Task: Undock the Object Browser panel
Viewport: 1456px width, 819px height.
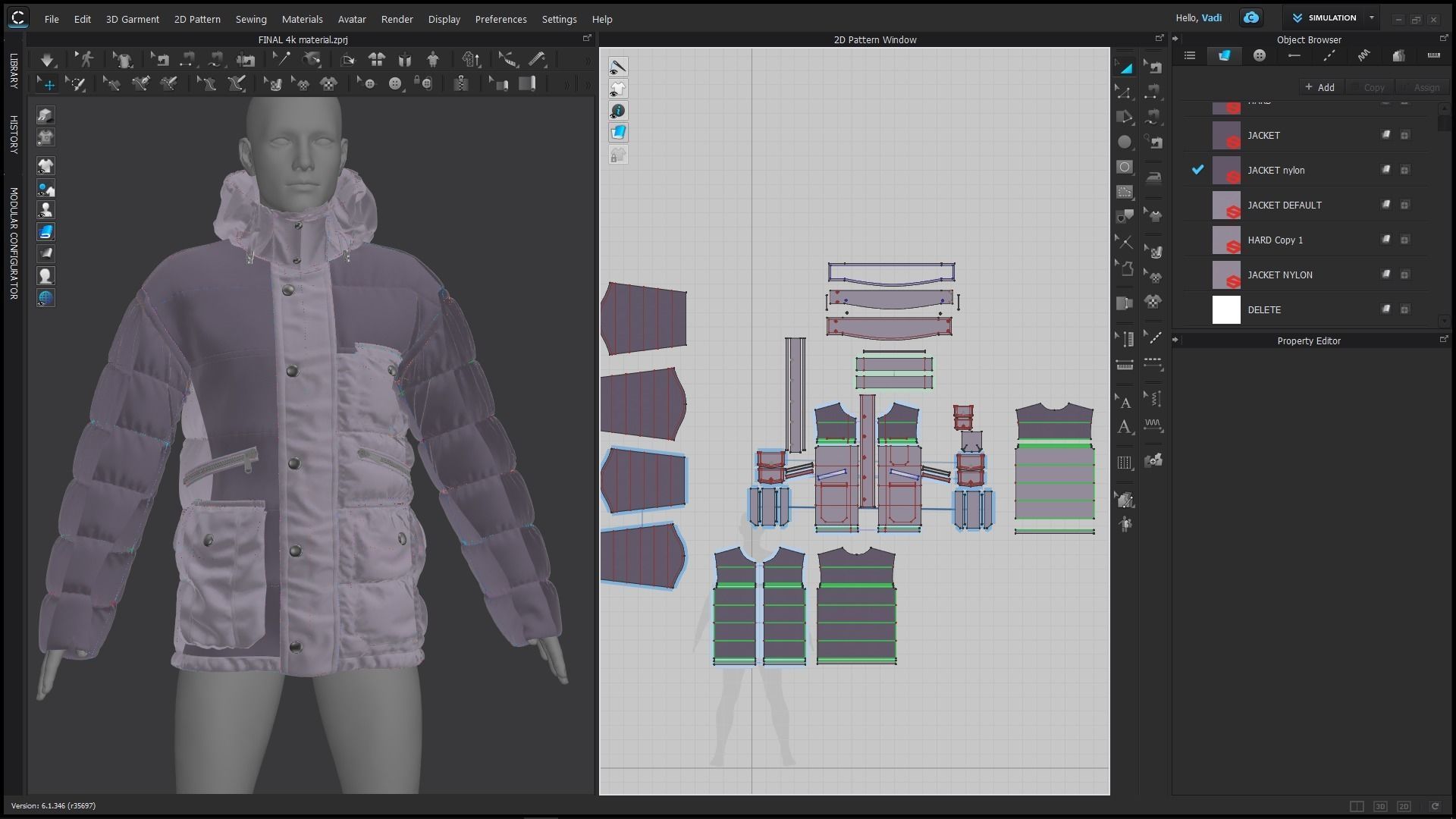Action: tap(1443, 38)
